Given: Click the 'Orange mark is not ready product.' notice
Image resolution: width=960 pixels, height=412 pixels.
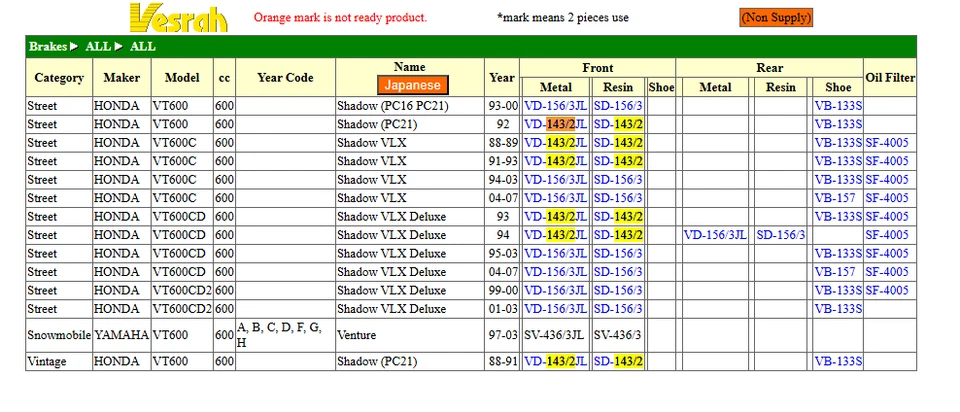Looking at the screenshot, I should click(340, 17).
